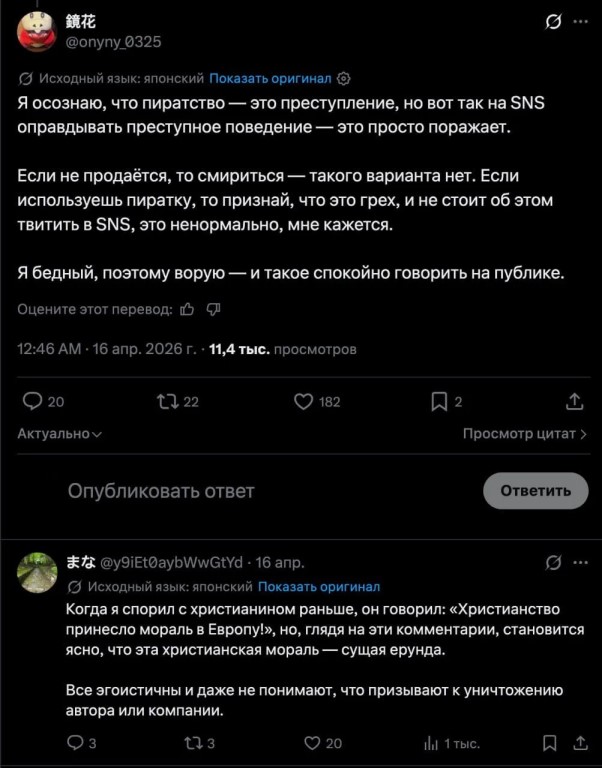602x768 pixels.
Task: Bookmark the main post
Action: [438, 402]
